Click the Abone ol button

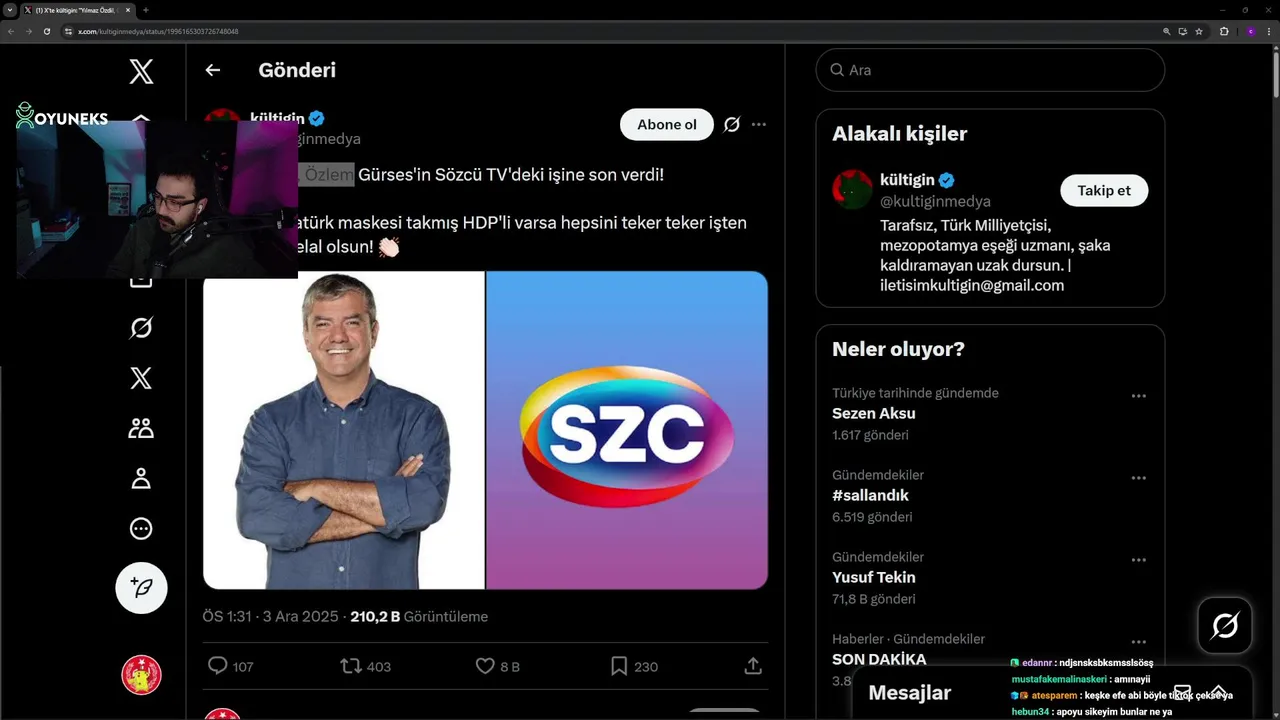[x=667, y=124]
